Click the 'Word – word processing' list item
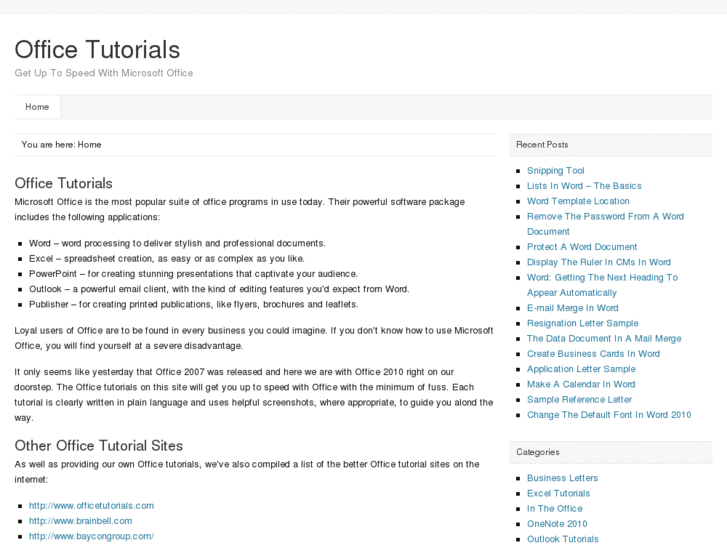The height and width of the screenshot is (545, 727). [177, 244]
